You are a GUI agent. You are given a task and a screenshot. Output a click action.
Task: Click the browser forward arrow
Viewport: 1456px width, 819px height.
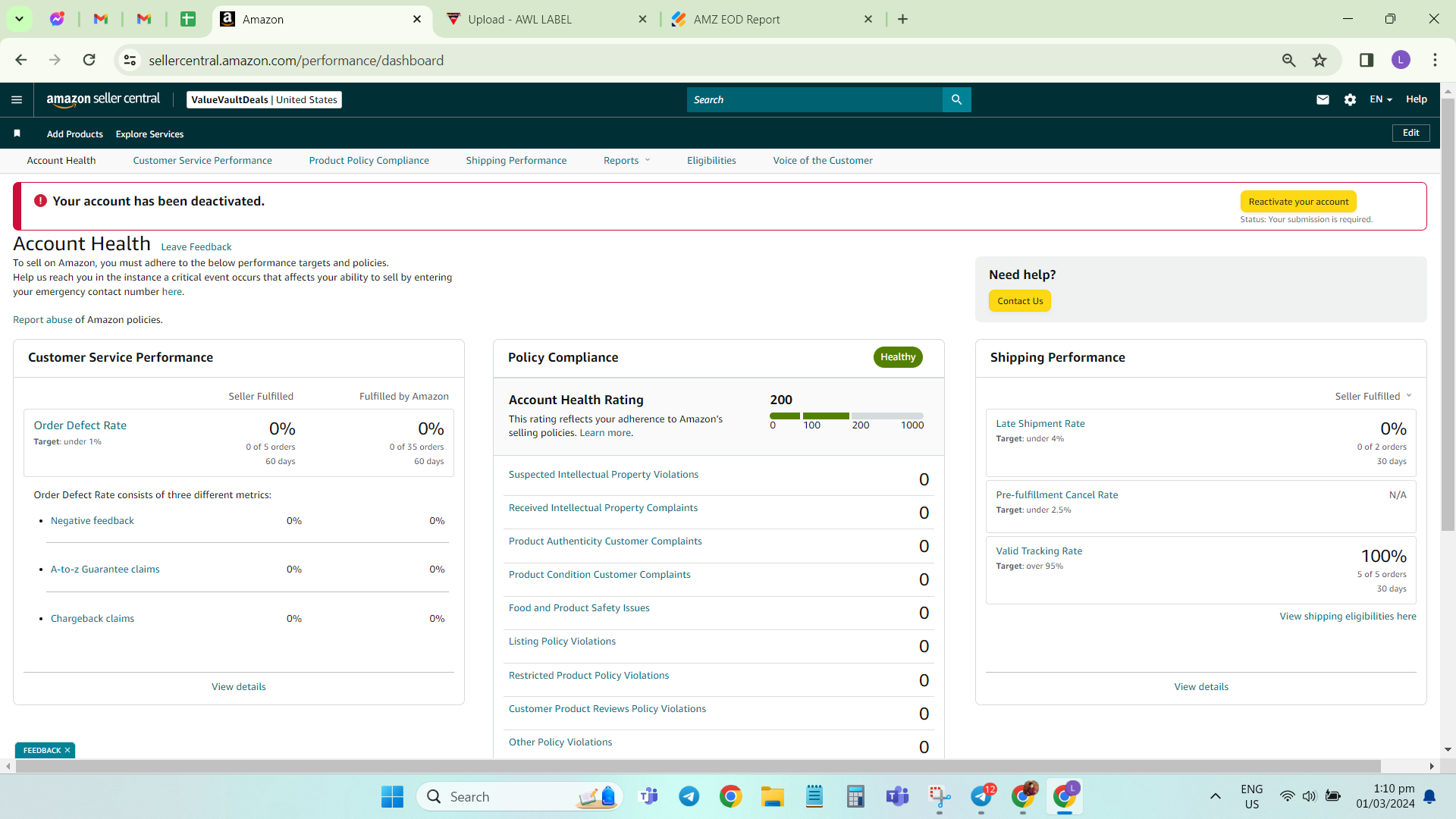coord(55,60)
